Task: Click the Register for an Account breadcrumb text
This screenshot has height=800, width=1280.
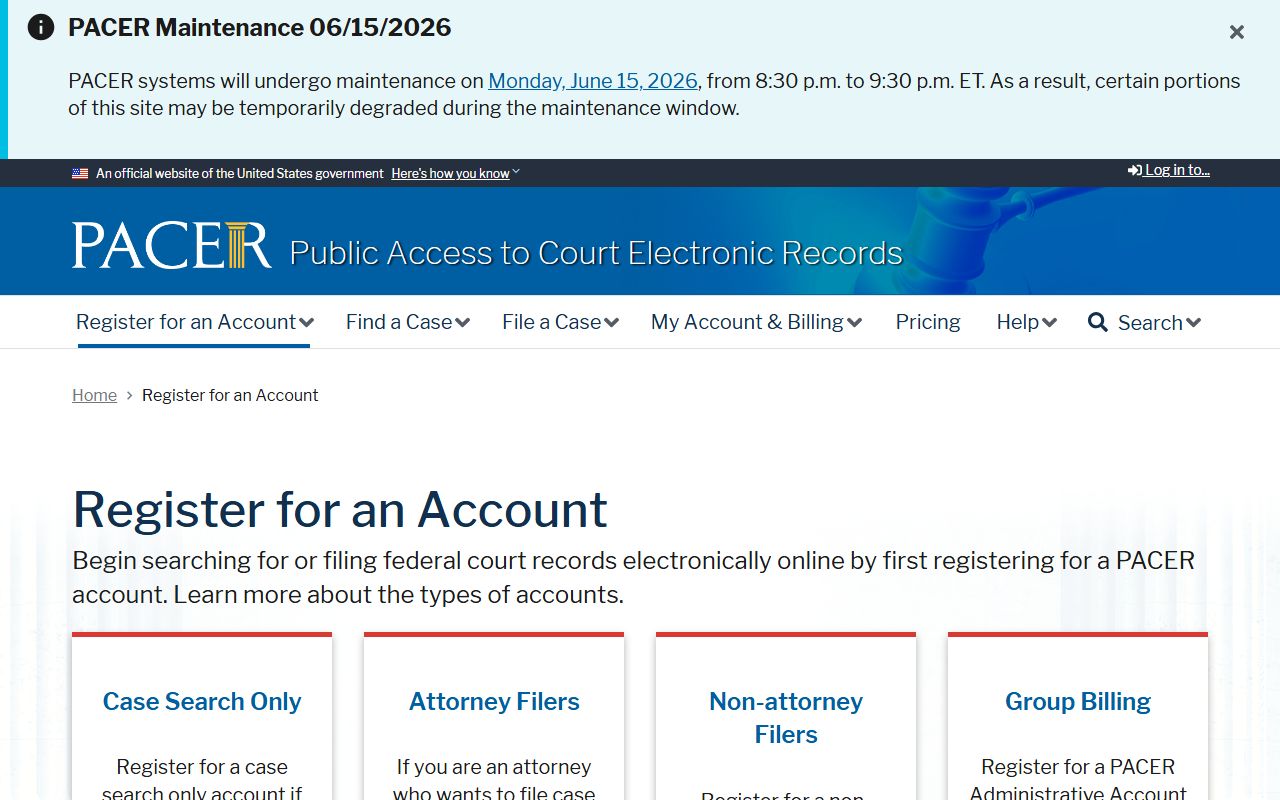Action: pyautogui.click(x=230, y=395)
